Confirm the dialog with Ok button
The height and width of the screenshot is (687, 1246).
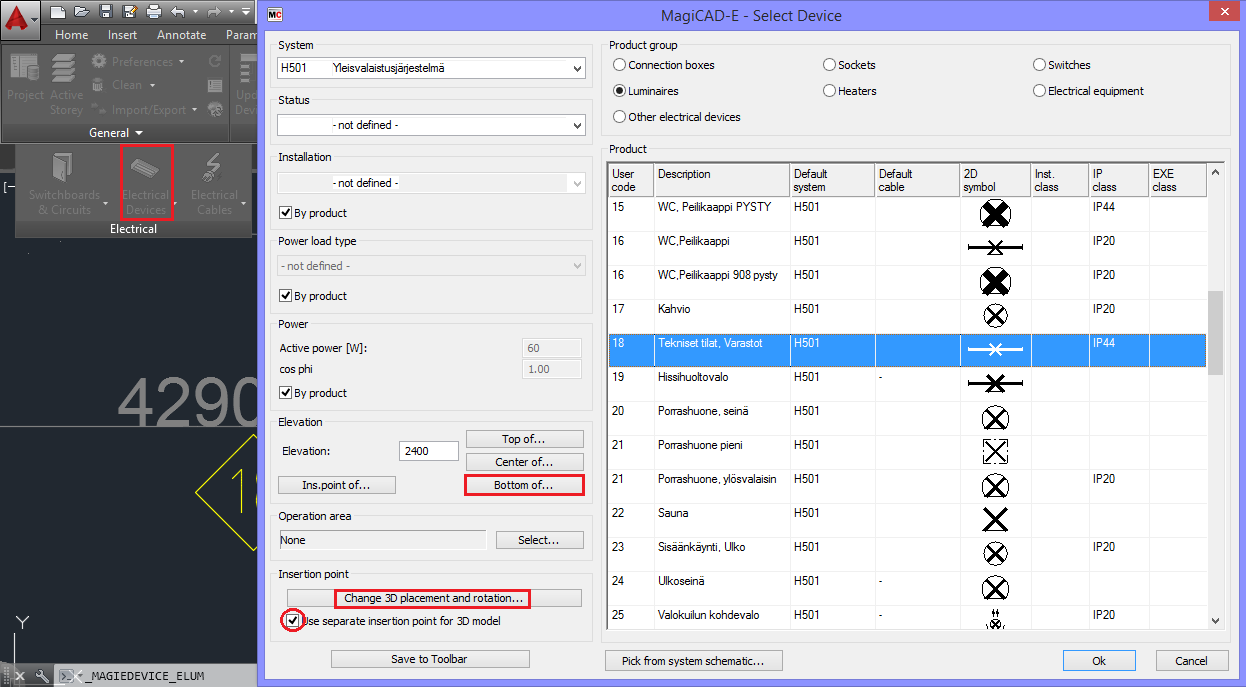1099,661
